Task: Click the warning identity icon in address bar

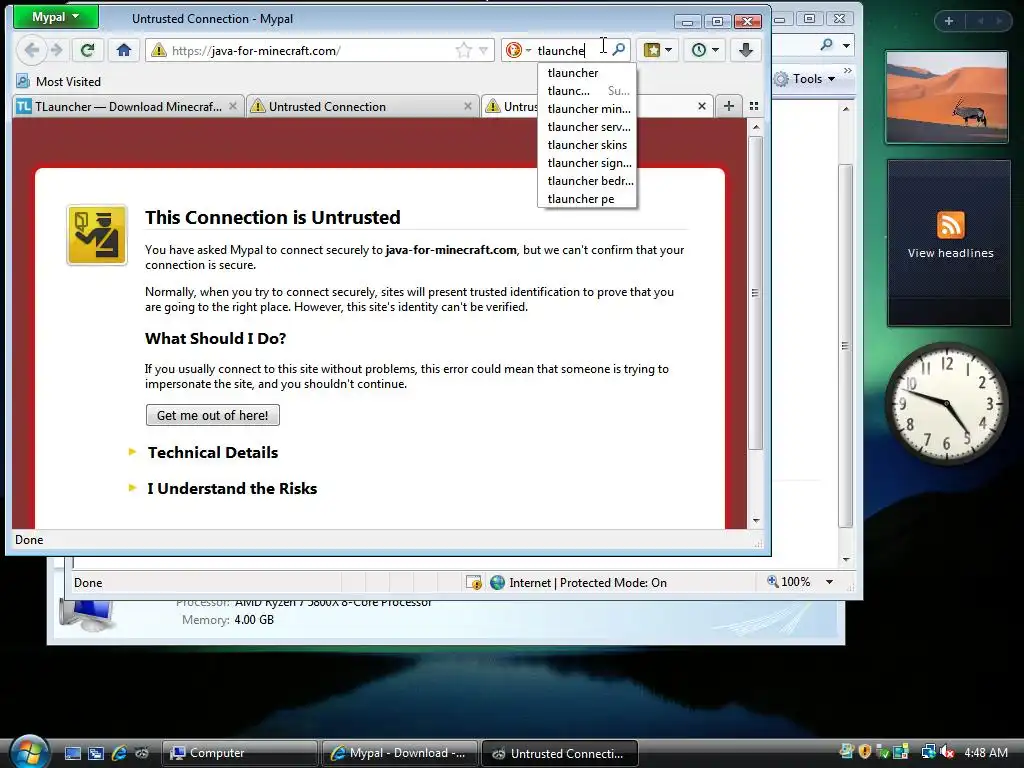Action: pos(159,50)
